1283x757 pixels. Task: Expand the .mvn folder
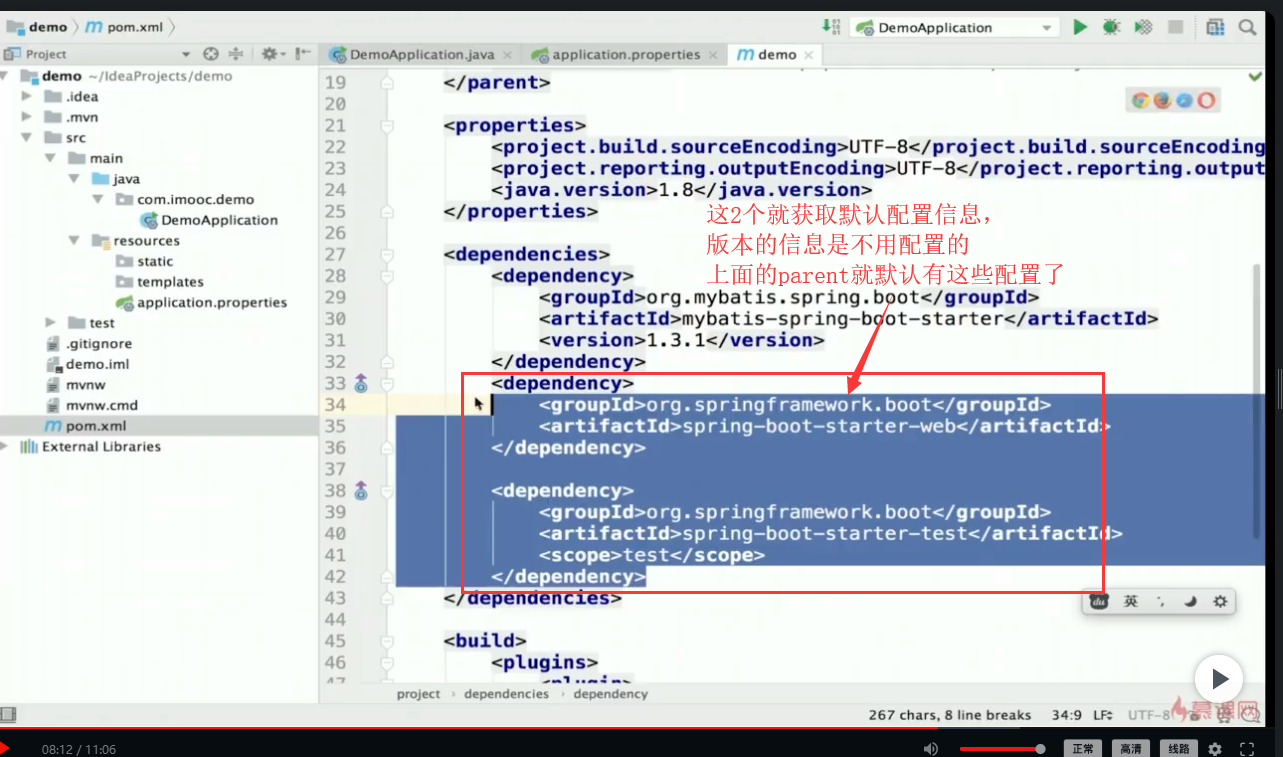pyautogui.click(x=27, y=117)
